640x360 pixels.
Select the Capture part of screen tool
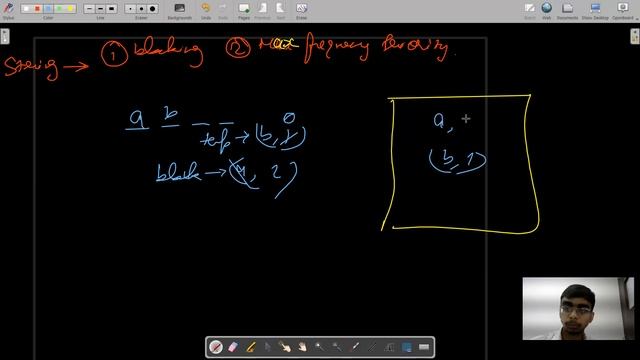point(407,347)
